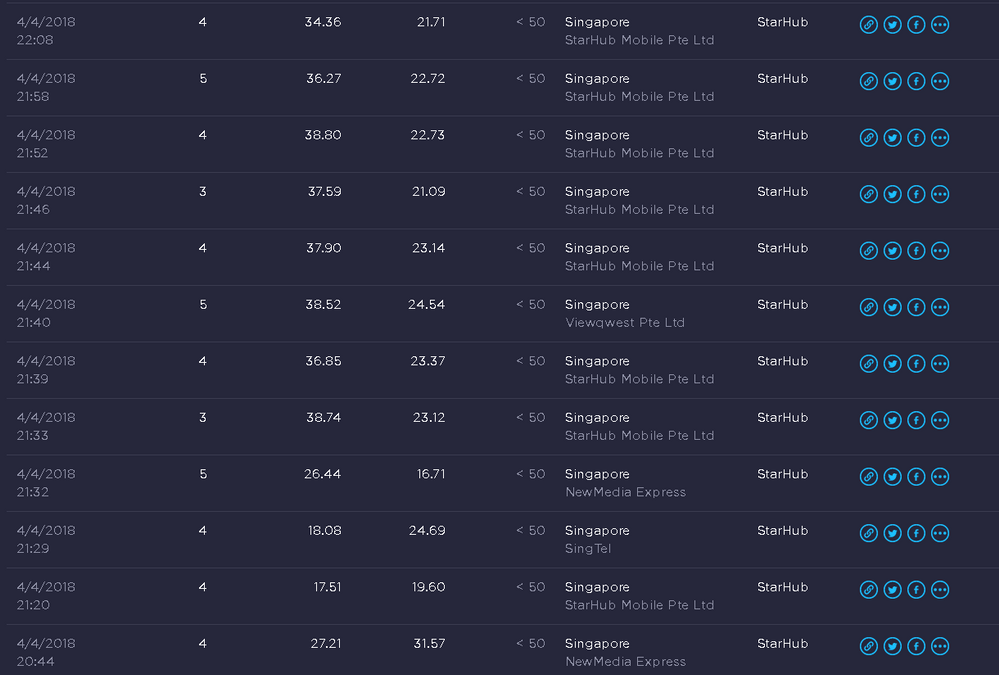Copy link for the 21:44 result
The height and width of the screenshot is (675, 999).
point(868,251)
